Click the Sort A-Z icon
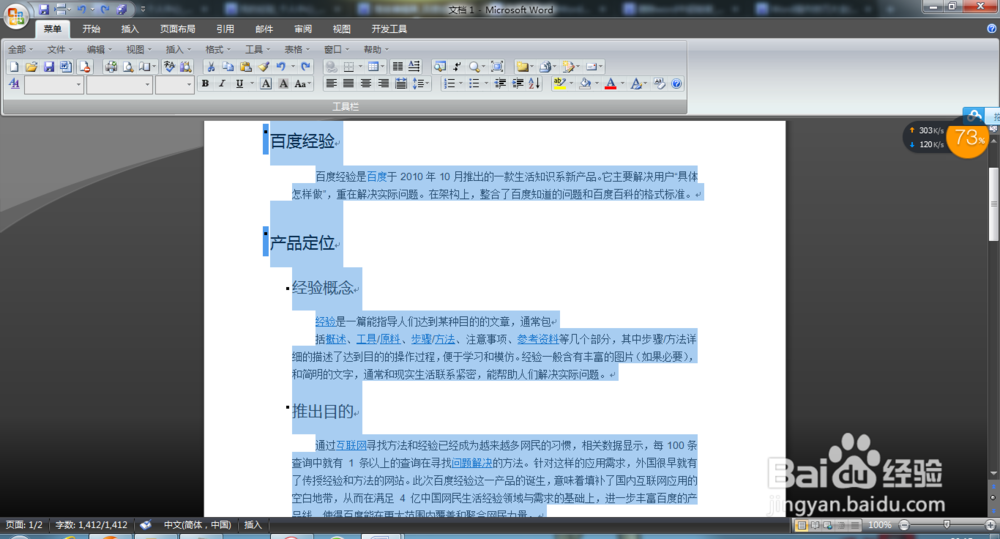This screenshot has width=1000, height=539. 534,84
